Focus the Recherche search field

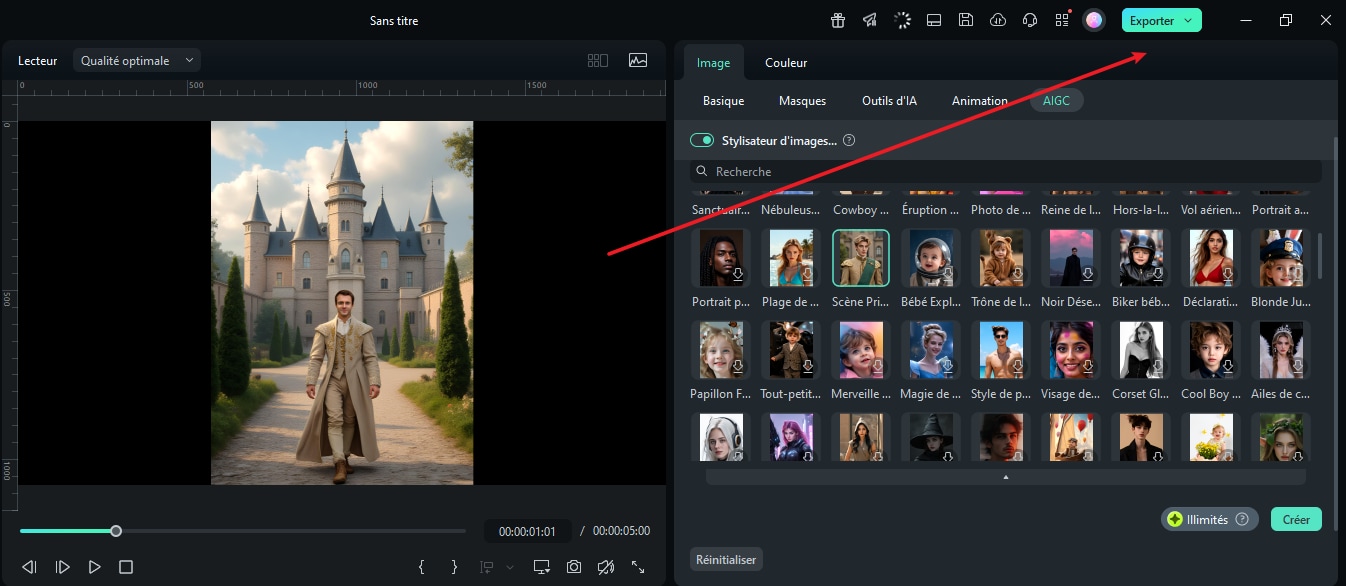pyautogui.click(x=1006, y=171)
